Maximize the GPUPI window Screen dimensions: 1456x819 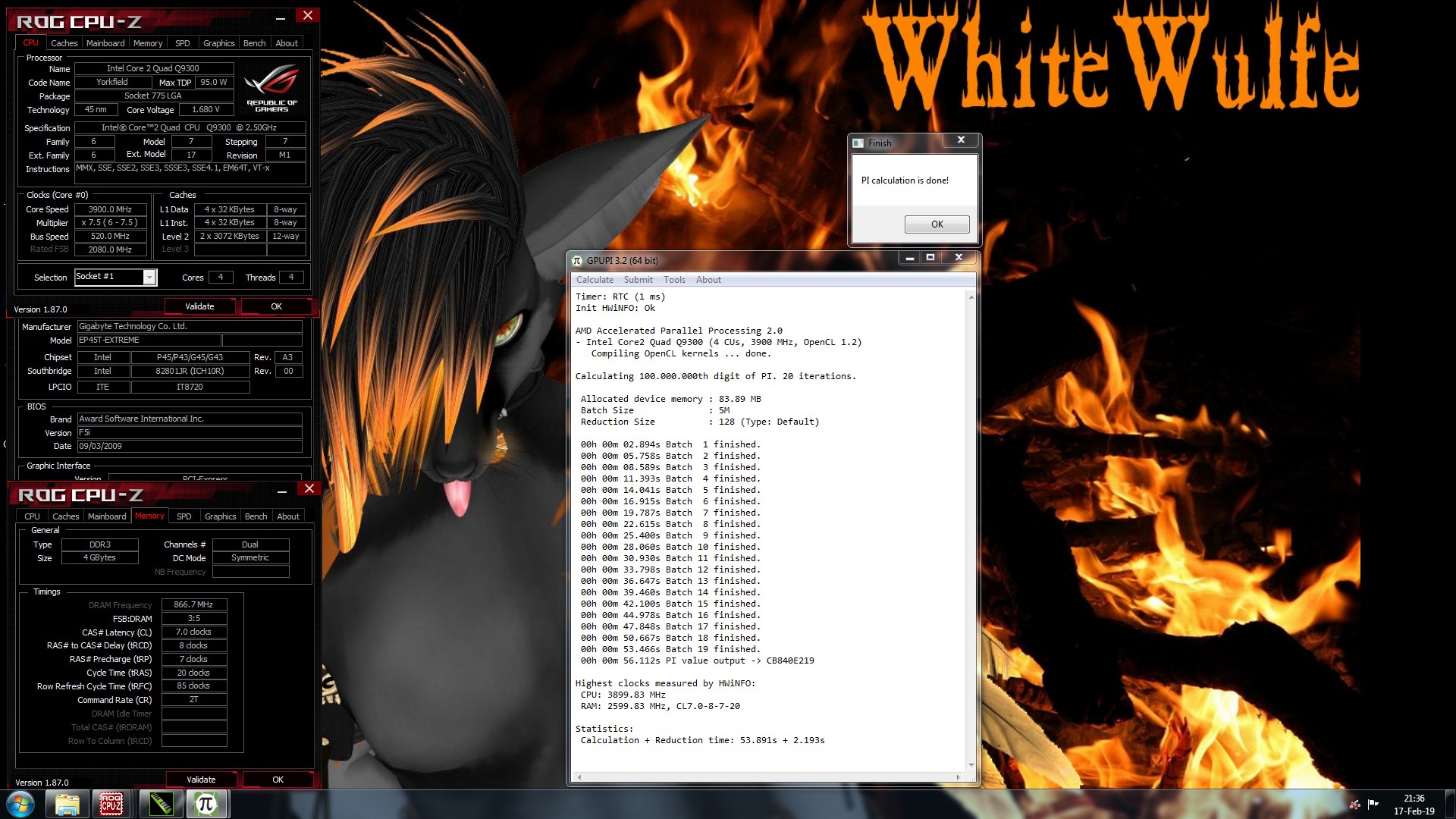930,258
